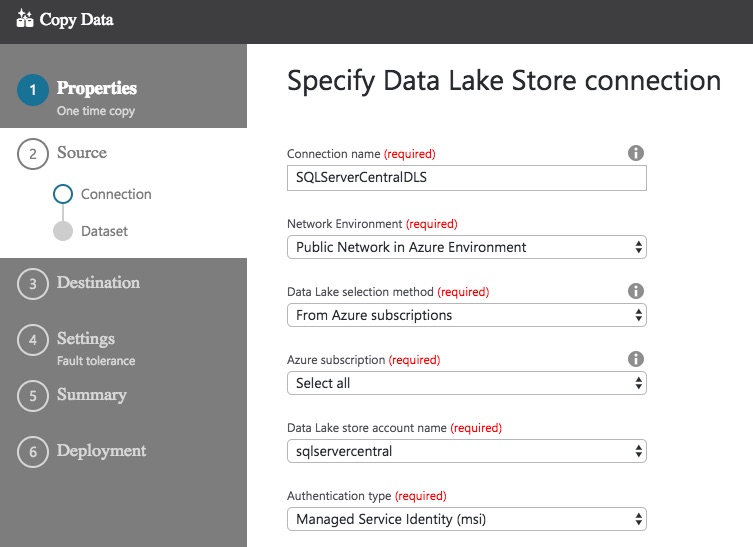This screenshot has width=753, height=547.
Task: Select the Connection sub-step marker
Action: 63,195
